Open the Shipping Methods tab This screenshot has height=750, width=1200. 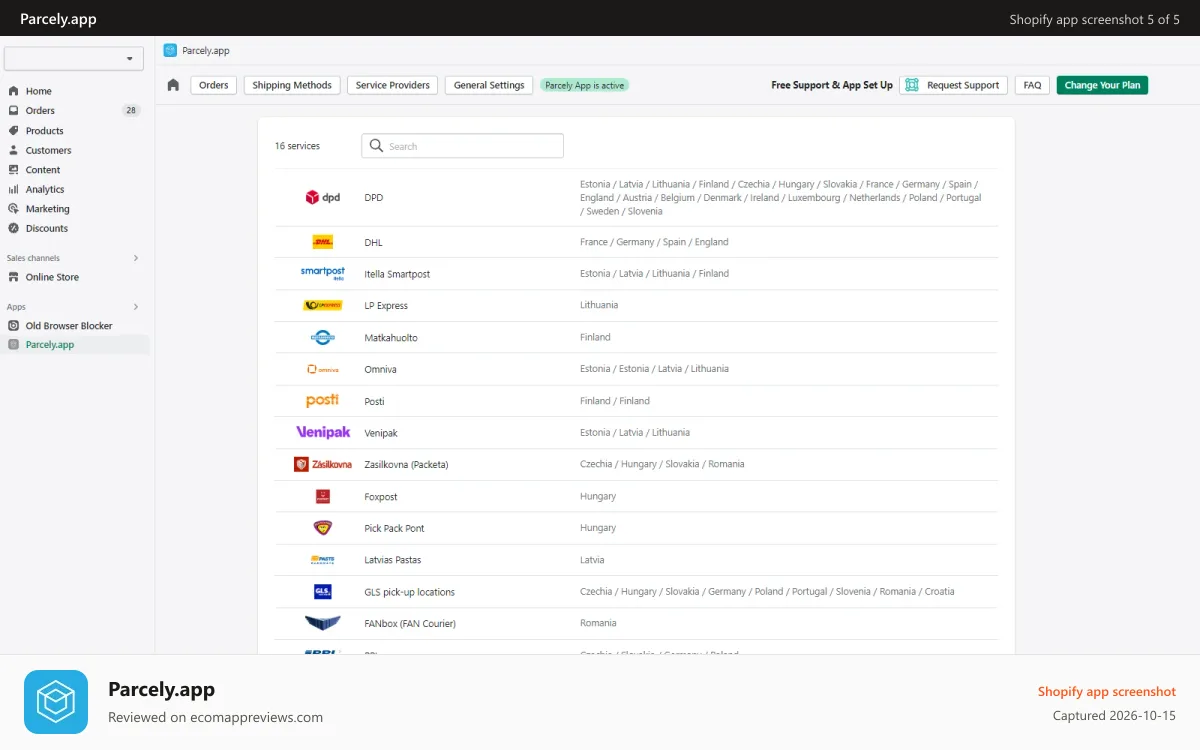click(x=292, y=85)
